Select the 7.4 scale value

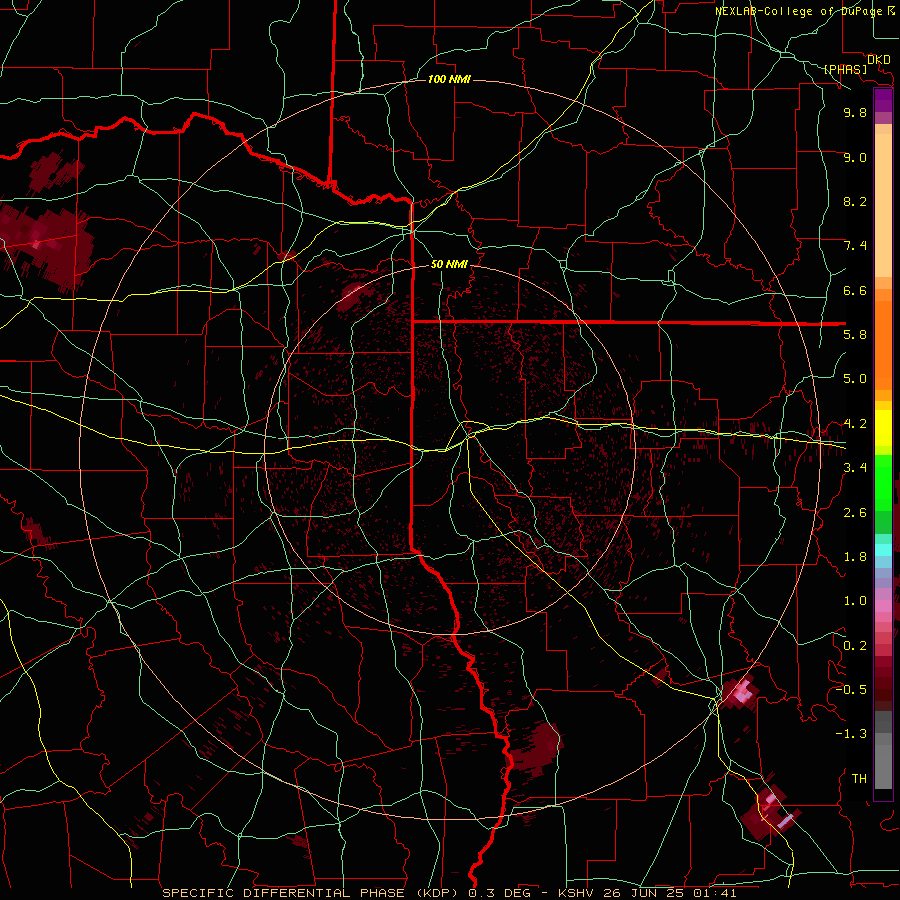(x=855, y=246)
